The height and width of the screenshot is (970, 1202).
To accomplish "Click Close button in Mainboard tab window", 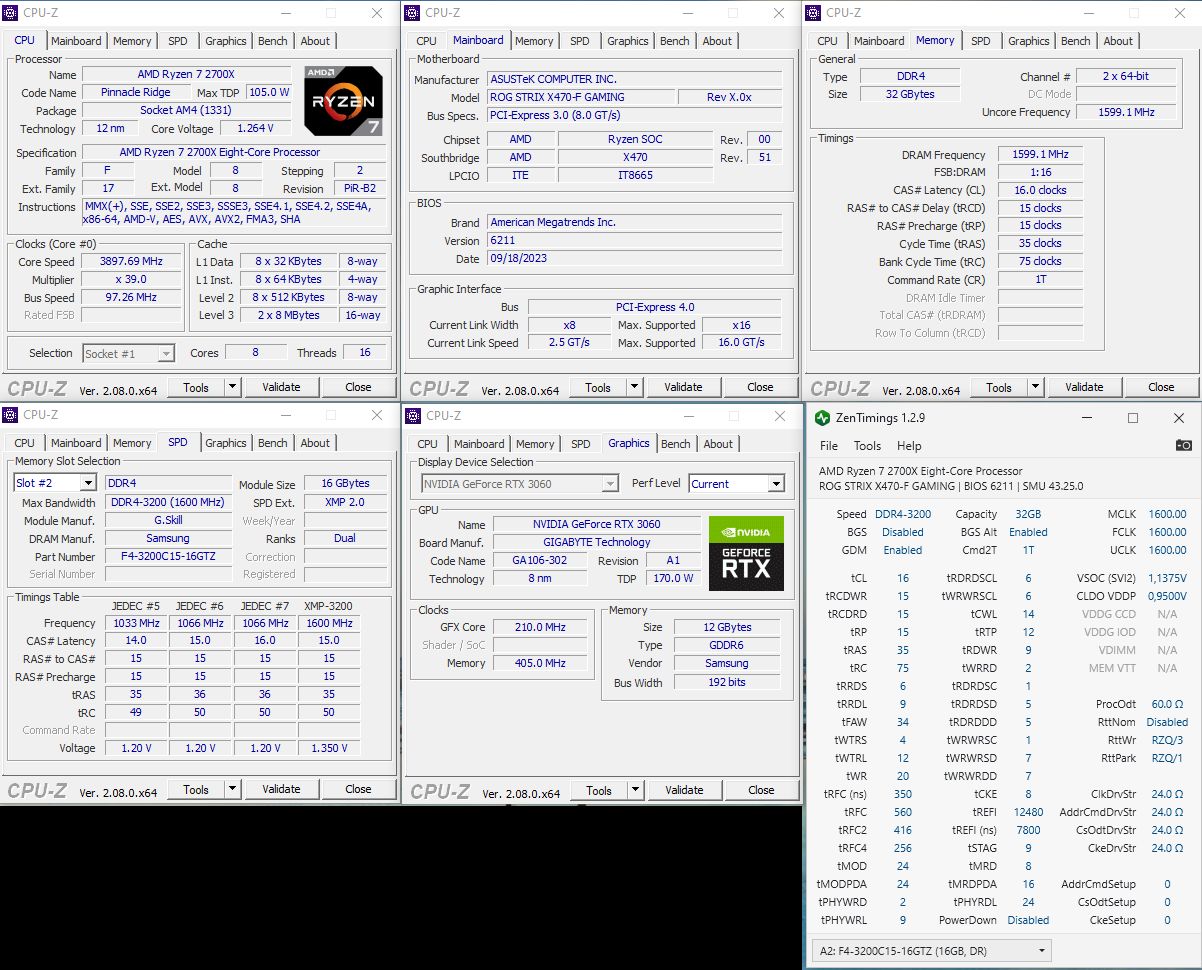I will click(760, 387).
